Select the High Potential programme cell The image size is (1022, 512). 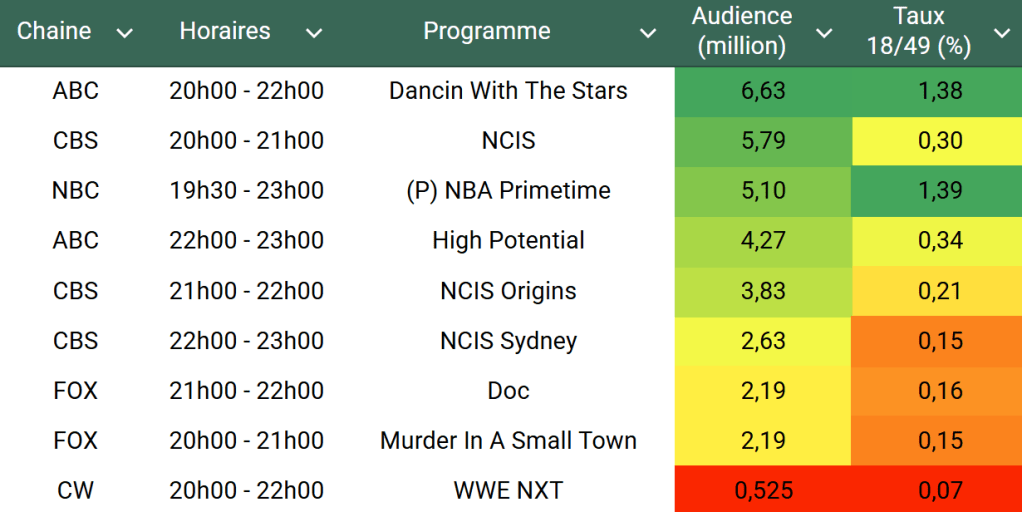(x=508, y=241)
